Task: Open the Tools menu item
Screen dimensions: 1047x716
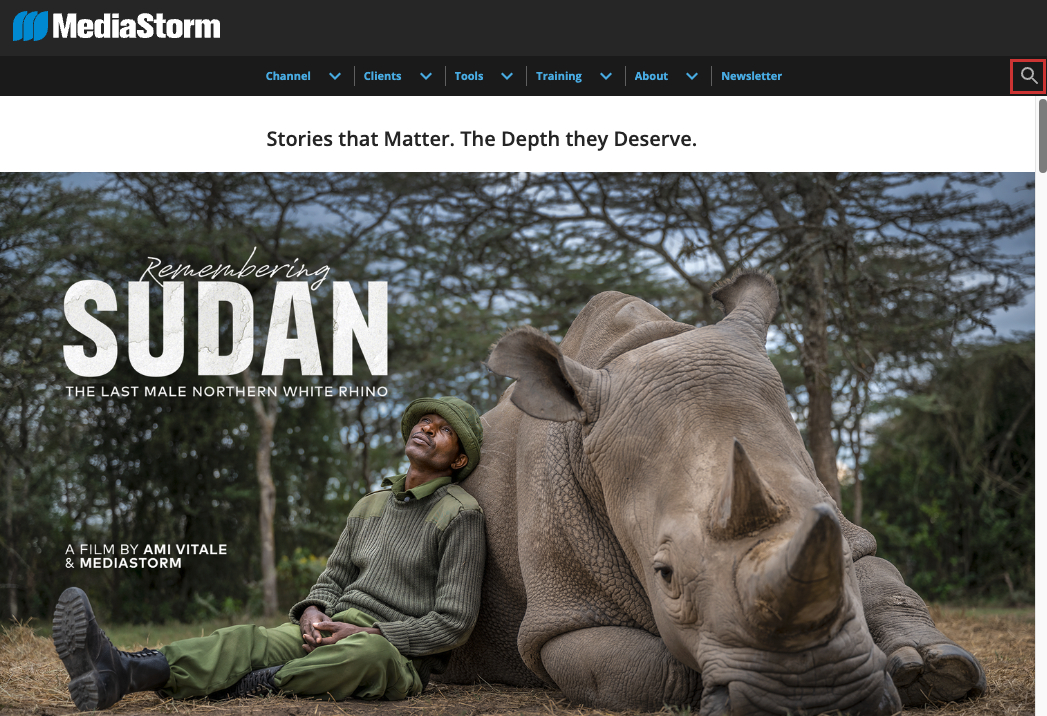Action: coord(469,76)
